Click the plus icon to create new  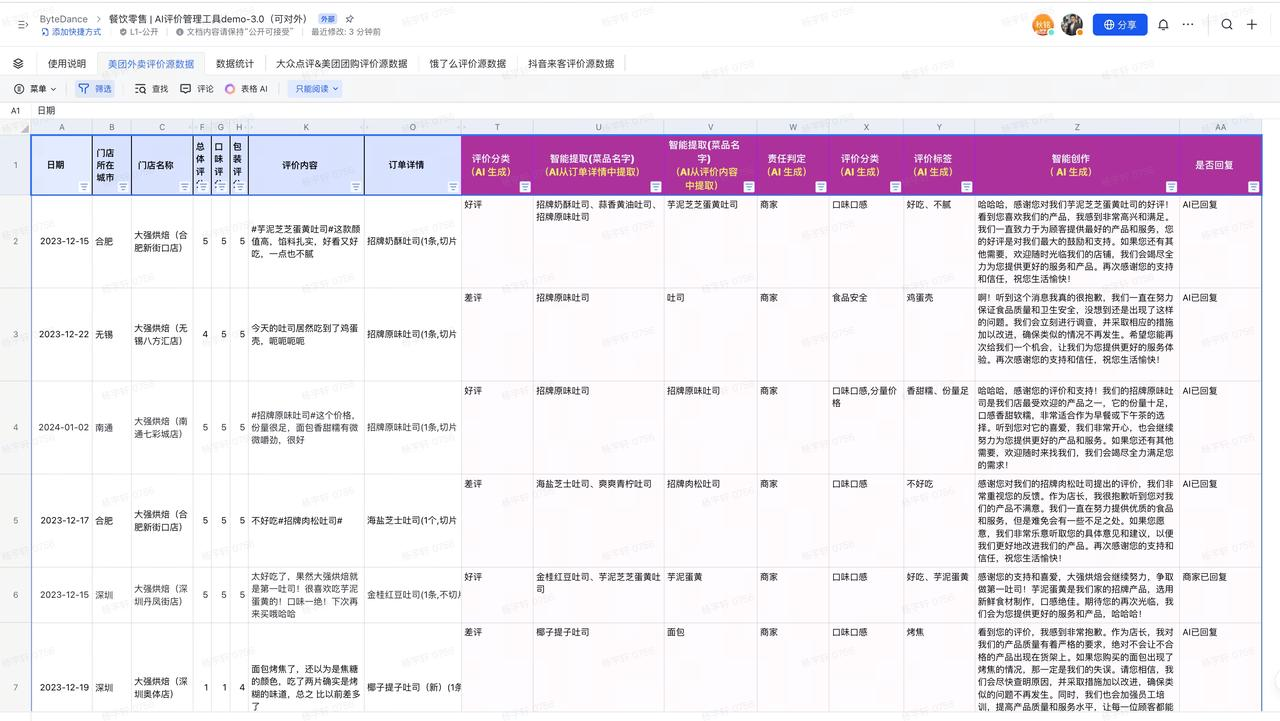(1252, 25)
